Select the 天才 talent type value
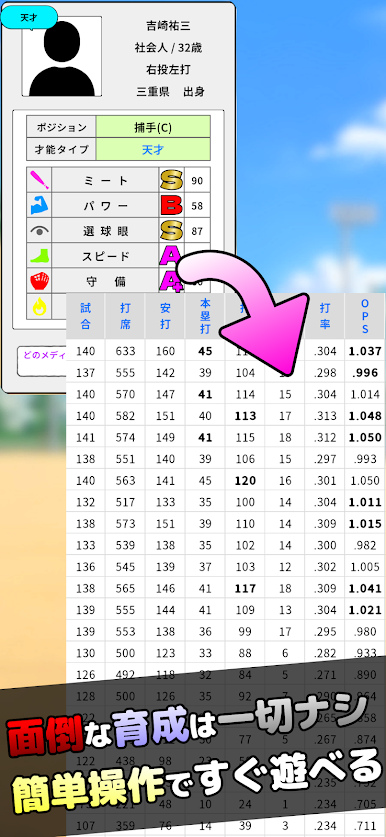Image resolution: width=386 pixels, height=837 pixels. [153, 149]
